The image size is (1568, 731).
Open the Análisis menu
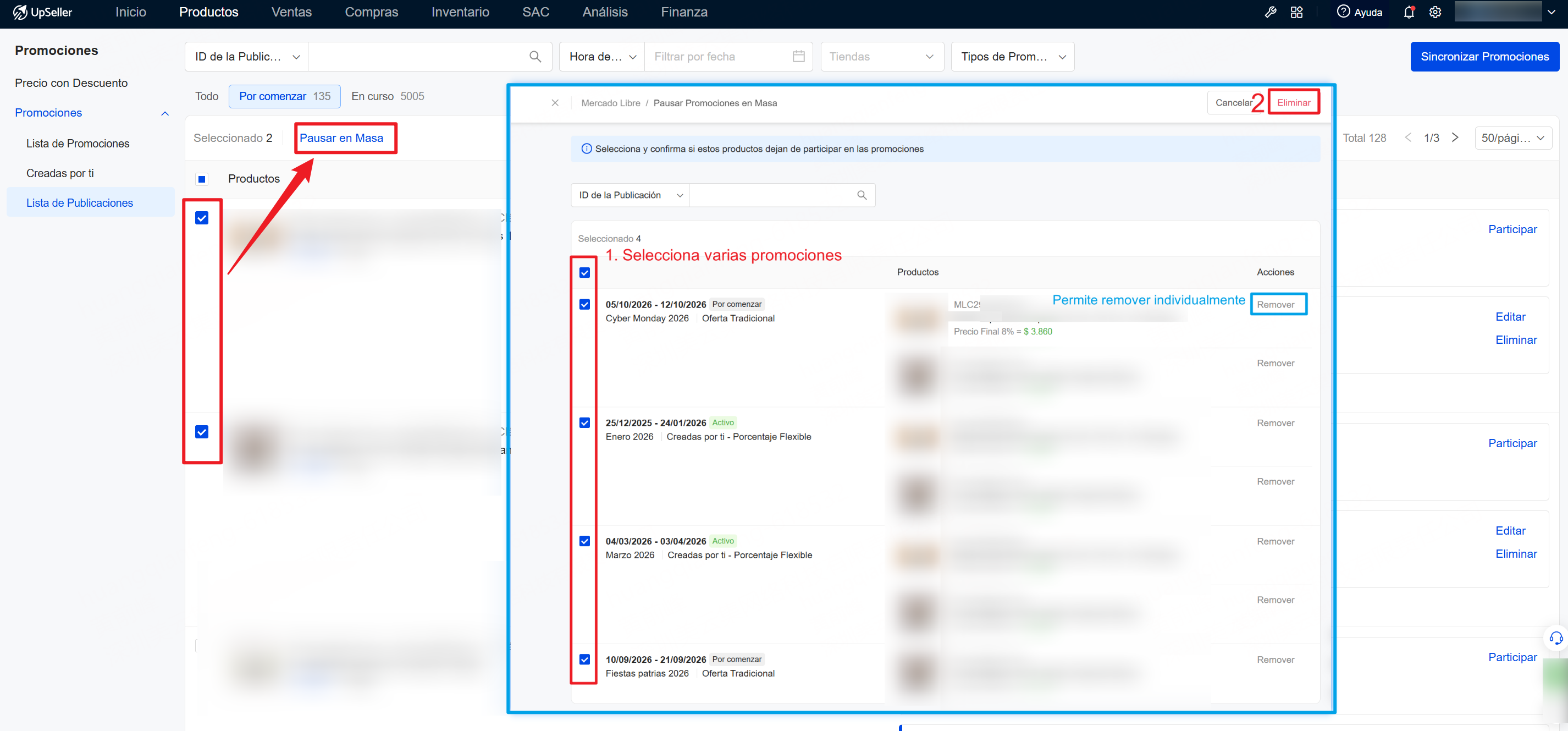[x=605, y=12]
